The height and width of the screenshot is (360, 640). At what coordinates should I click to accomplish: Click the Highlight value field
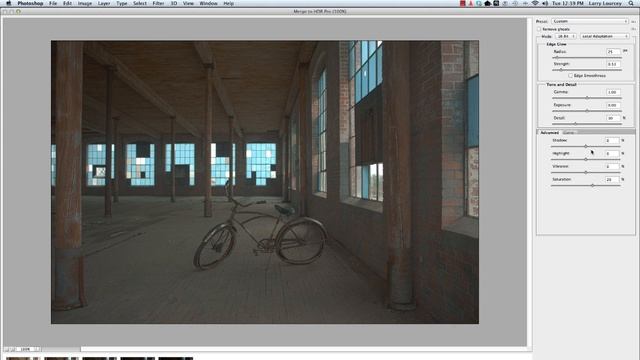pos(612,153)
